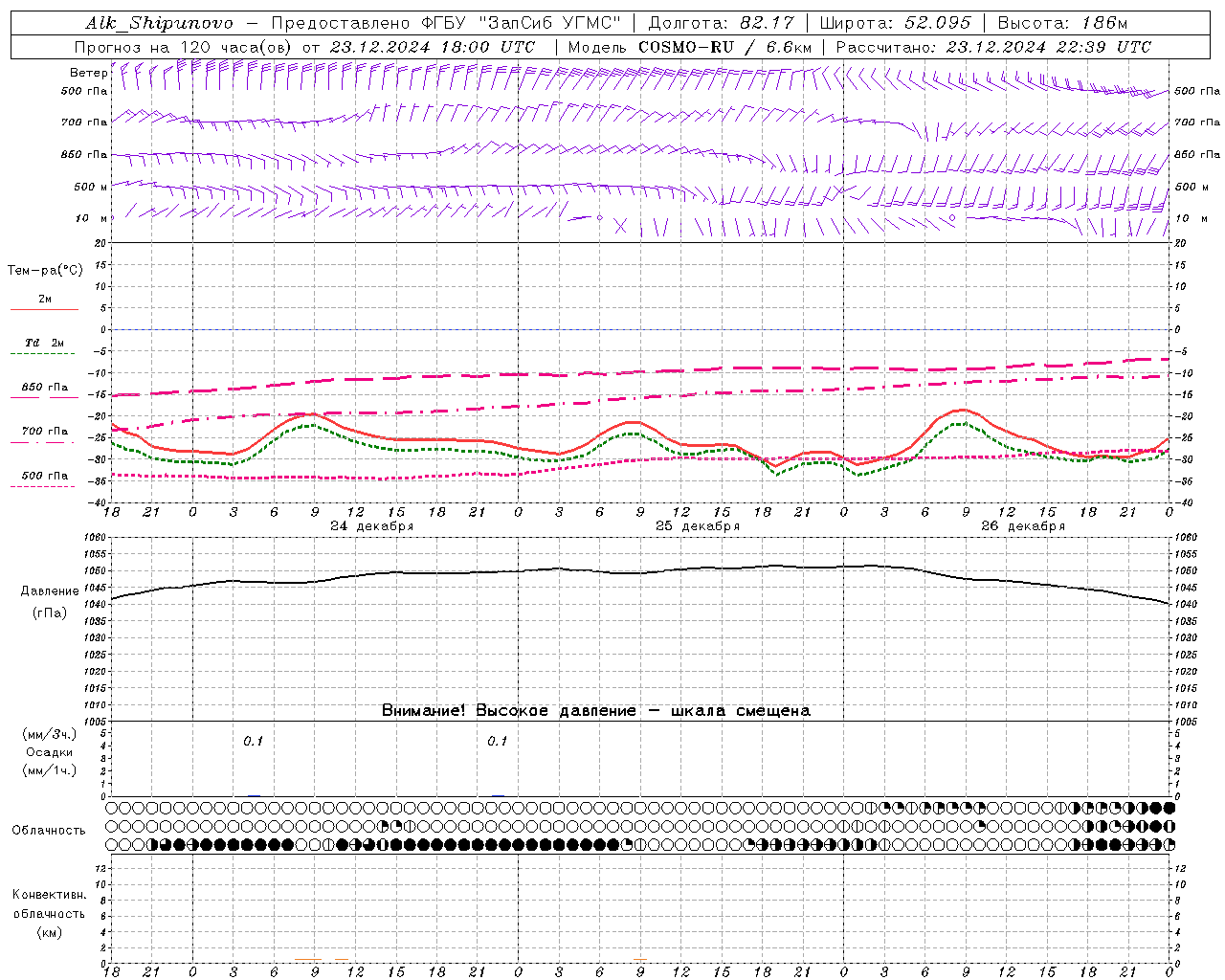Screen dimensions: 1225x980
Task: Click the '24 декабря' date label
Action: coord(372,526)
